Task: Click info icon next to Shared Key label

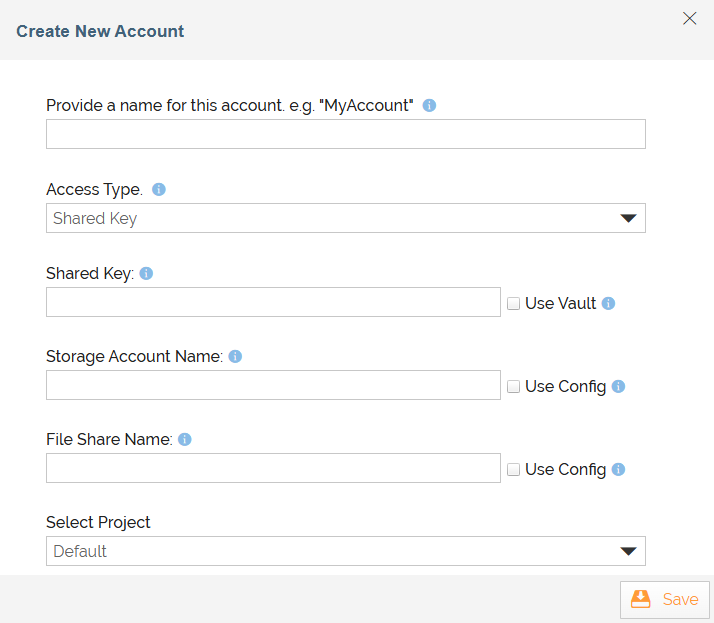Action: [146, 273]
